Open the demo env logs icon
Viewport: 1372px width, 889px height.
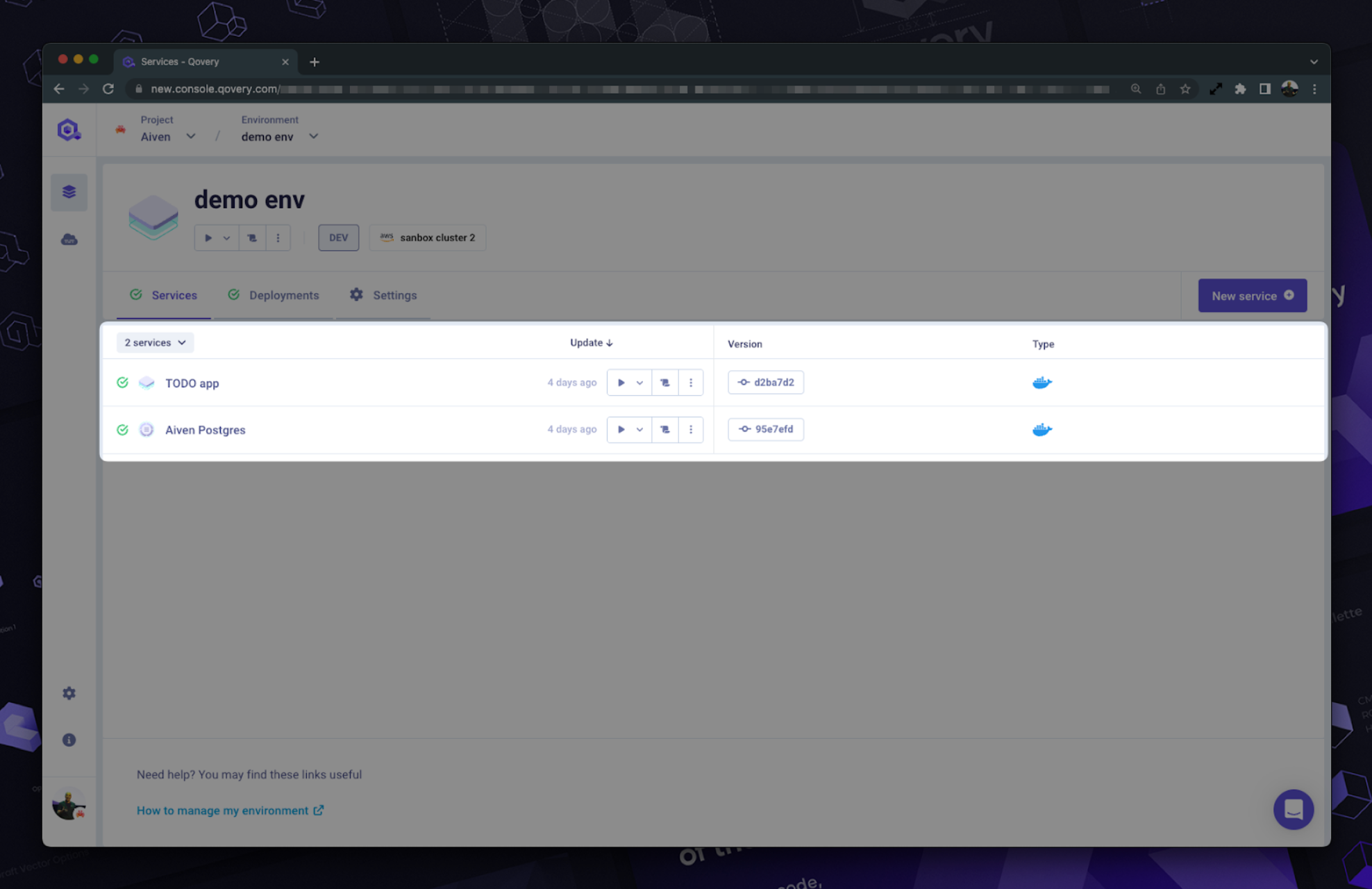pos(252,238)
